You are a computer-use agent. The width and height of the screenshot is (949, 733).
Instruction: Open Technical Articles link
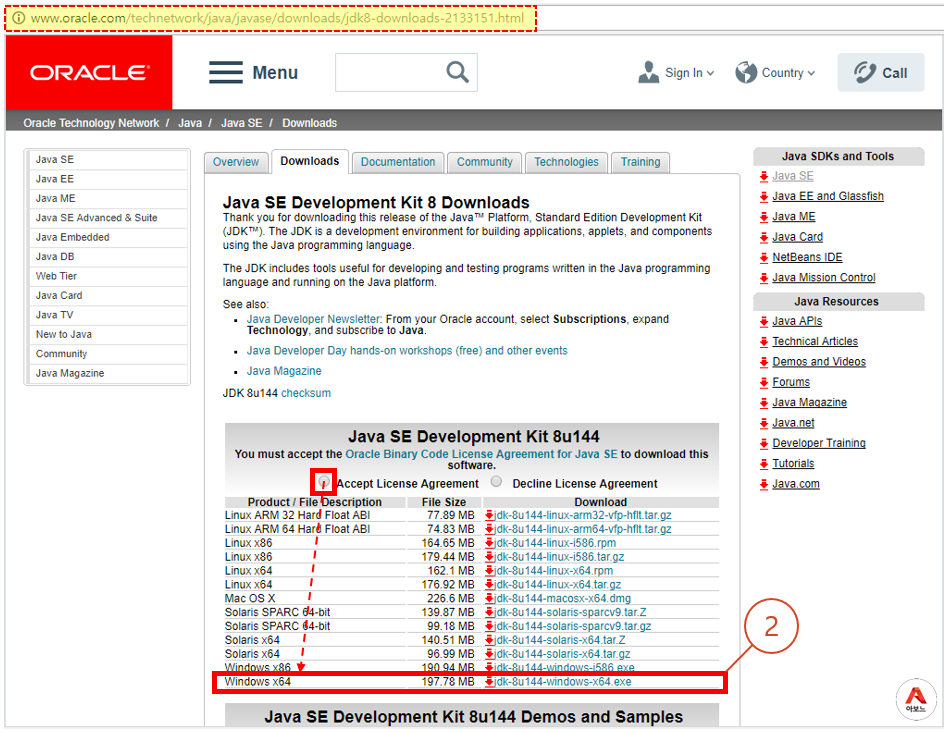[x=815, y=342]
